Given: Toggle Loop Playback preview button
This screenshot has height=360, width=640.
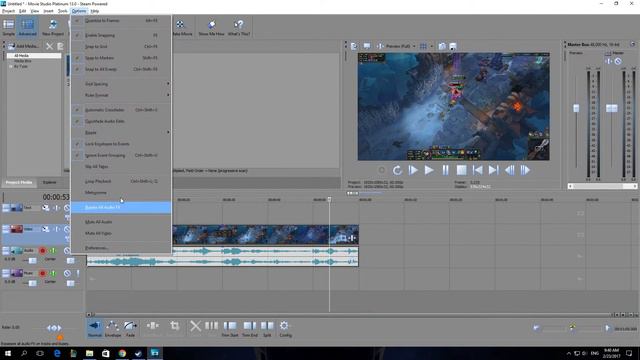Looking at the screenshot, I should tap(397, 170).
